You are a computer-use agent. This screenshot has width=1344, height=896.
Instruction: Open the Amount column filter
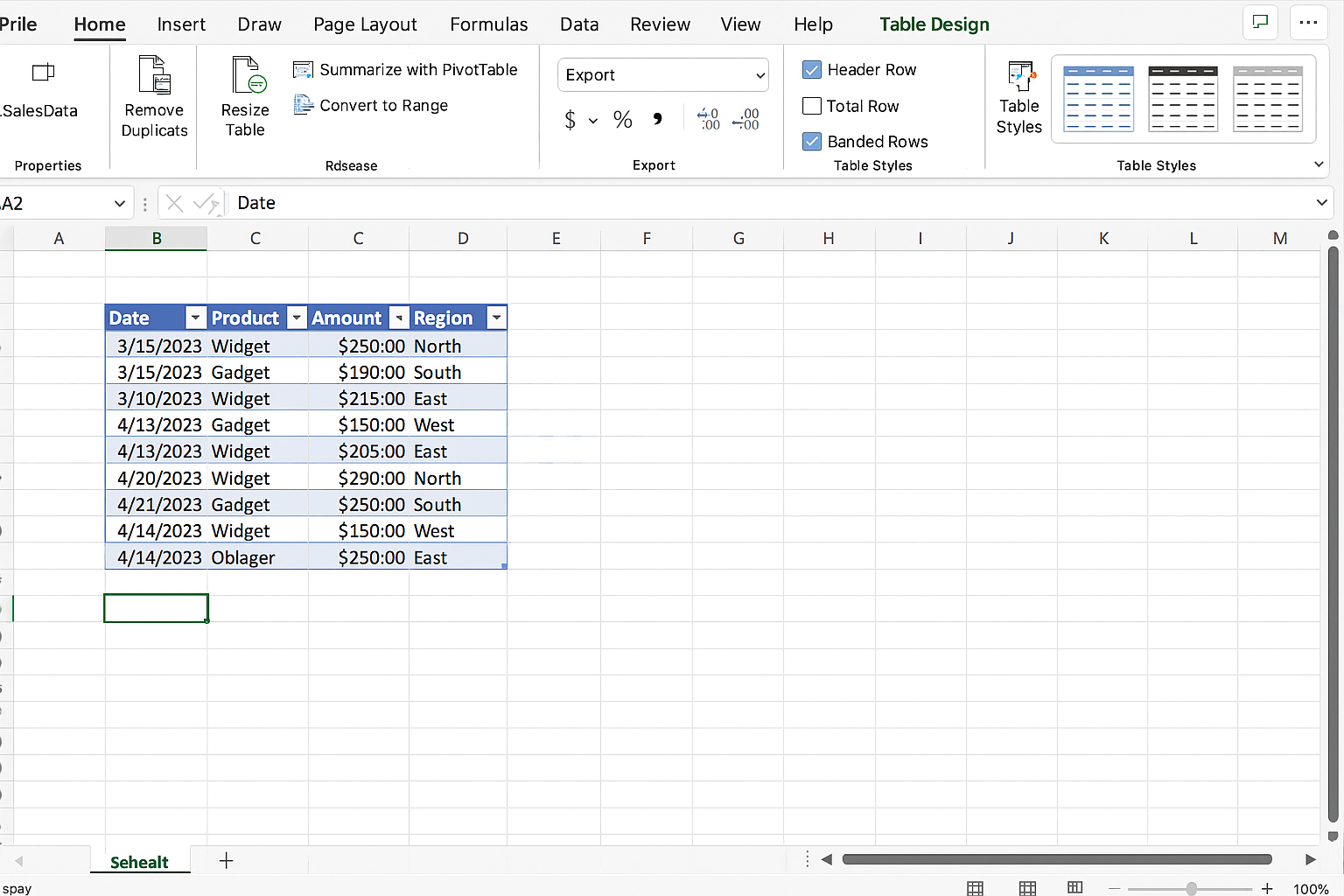coord(399,318)
